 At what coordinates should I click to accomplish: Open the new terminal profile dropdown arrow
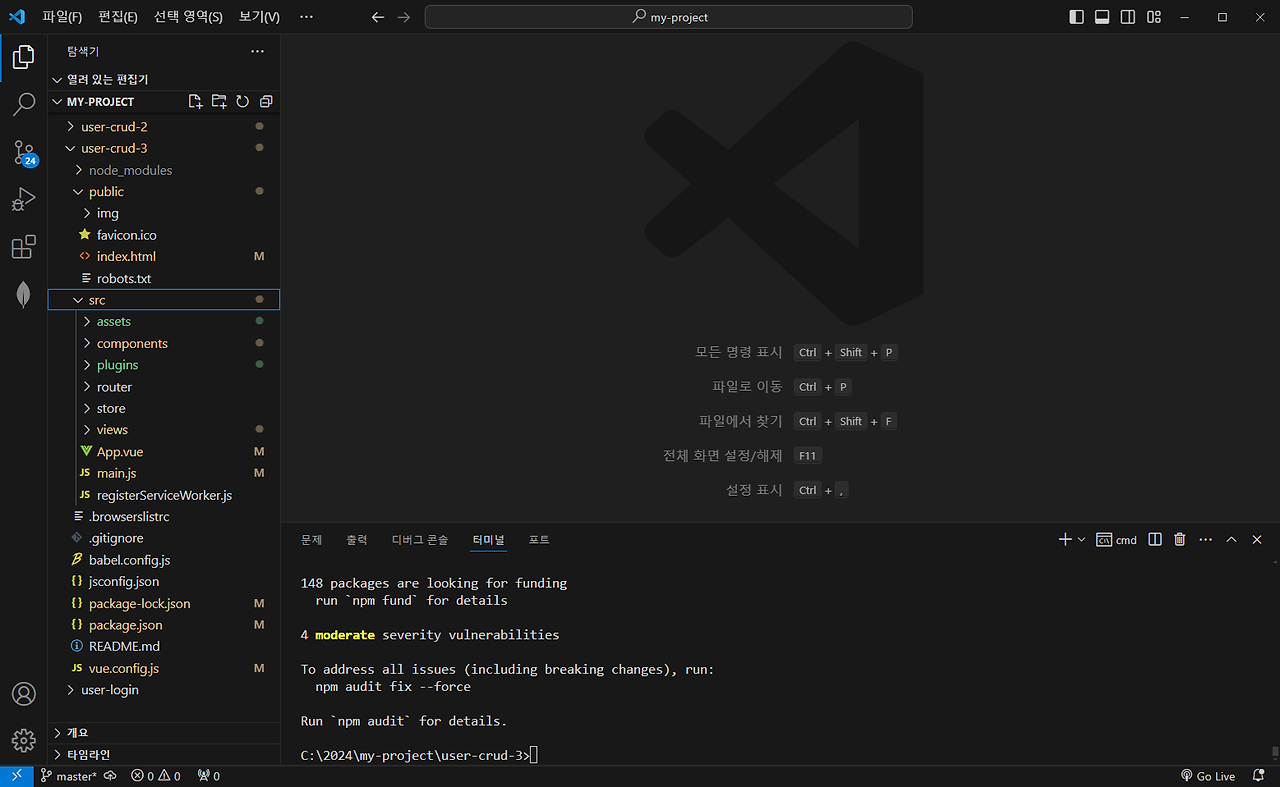[1081, 539]
